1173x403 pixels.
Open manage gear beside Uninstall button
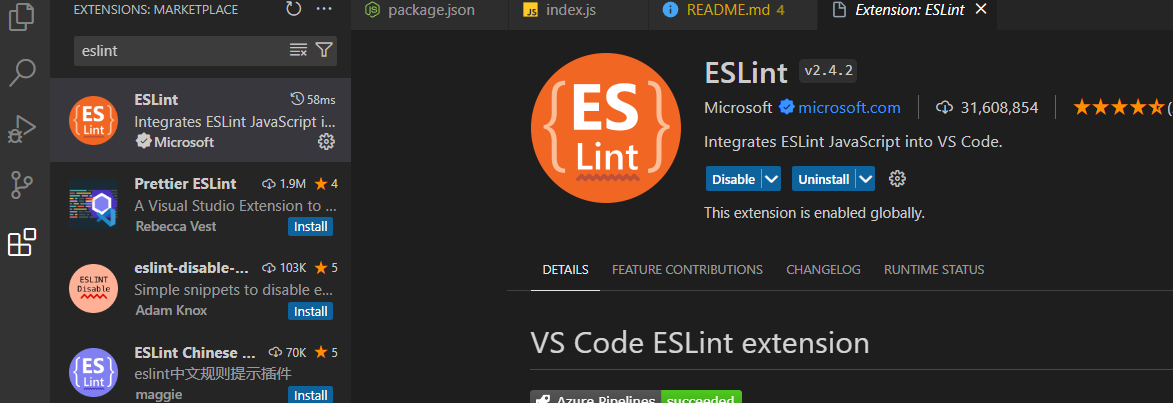pyautogui.click(x=898, y=179)
